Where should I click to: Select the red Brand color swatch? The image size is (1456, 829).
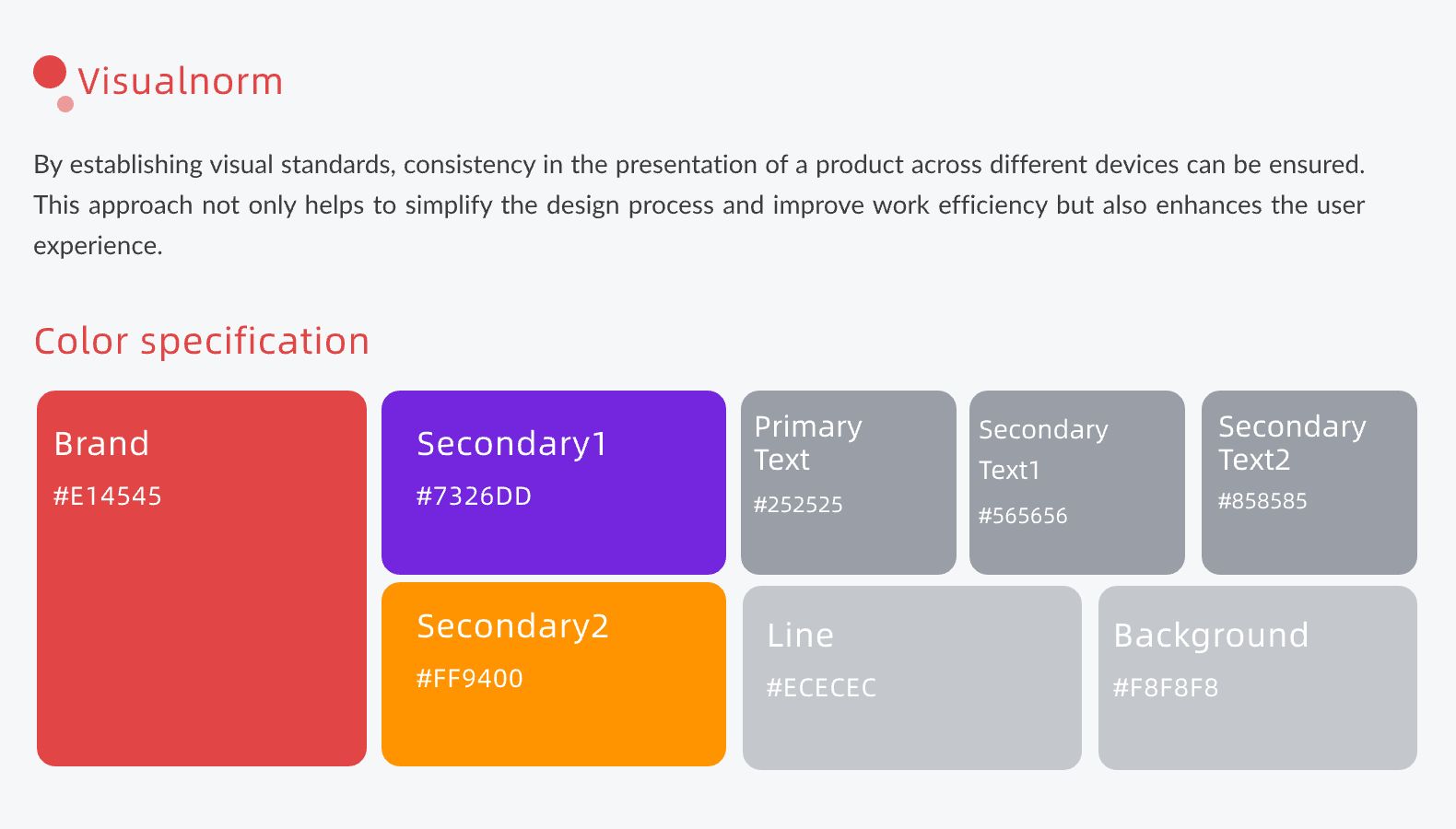[202, 626]
